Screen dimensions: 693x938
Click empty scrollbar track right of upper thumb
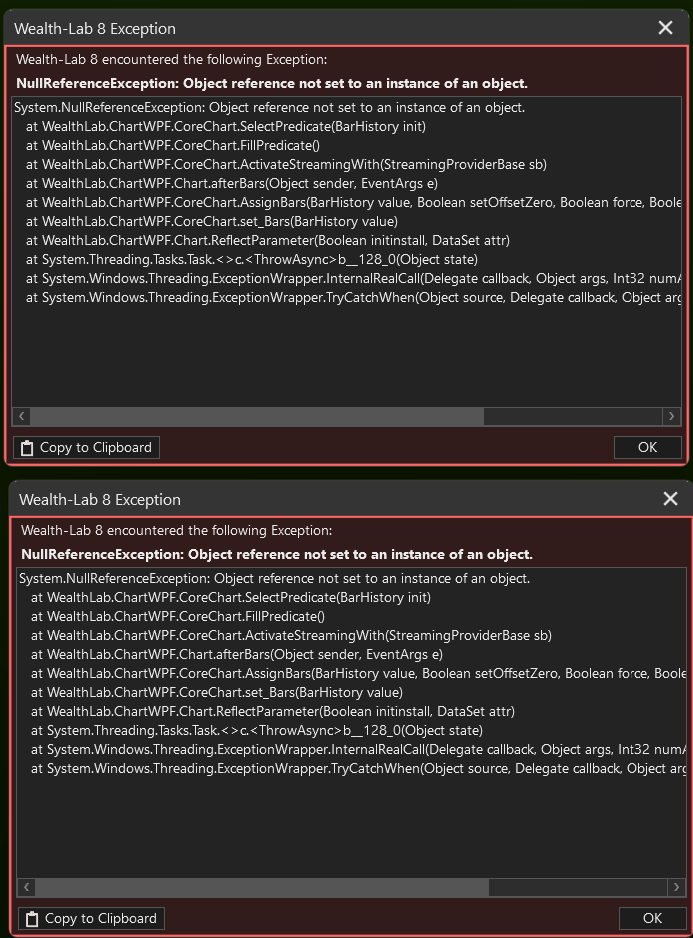pos(570,416)
